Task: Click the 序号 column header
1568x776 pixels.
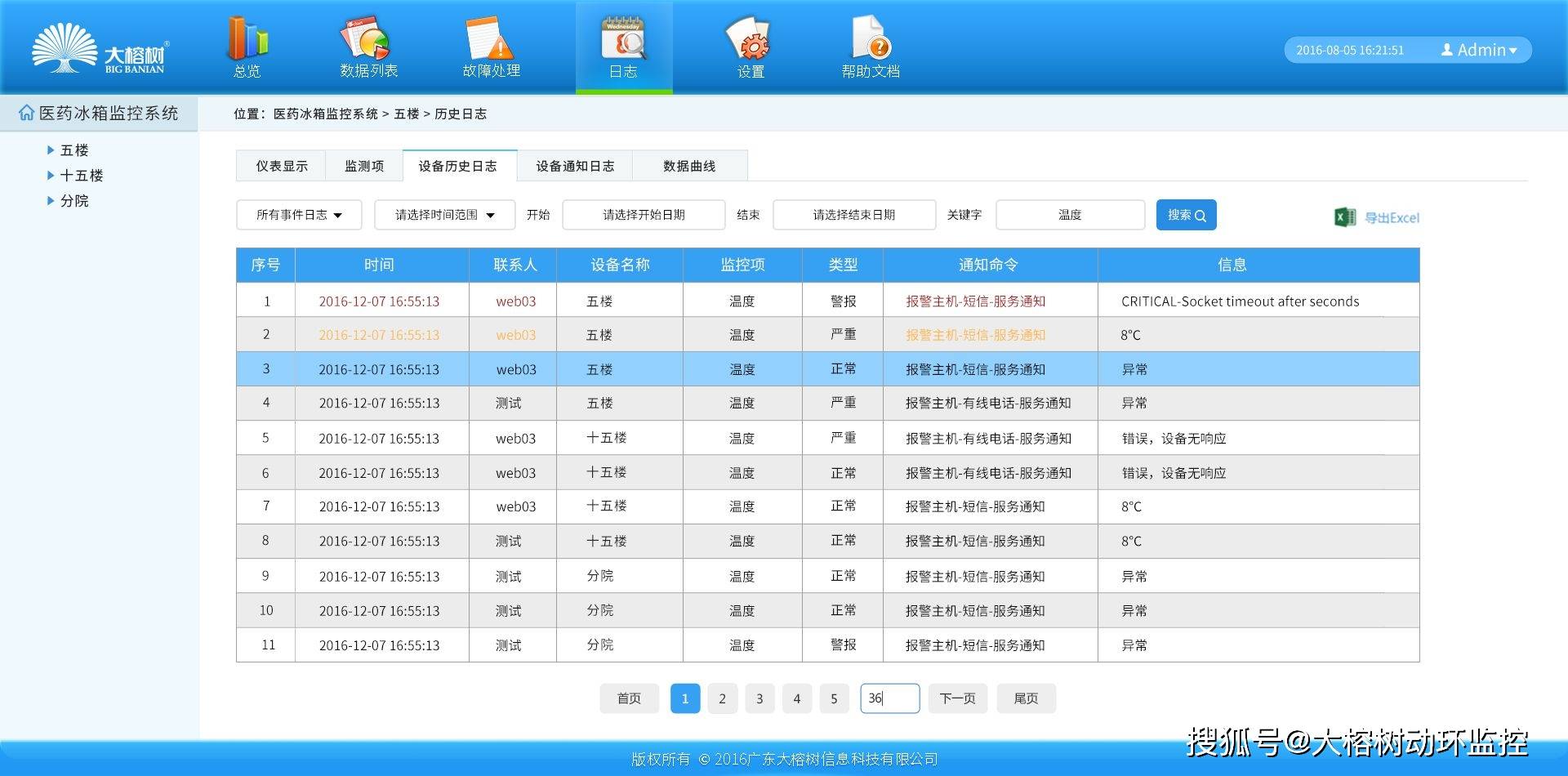Action: [x=265, y=265]
